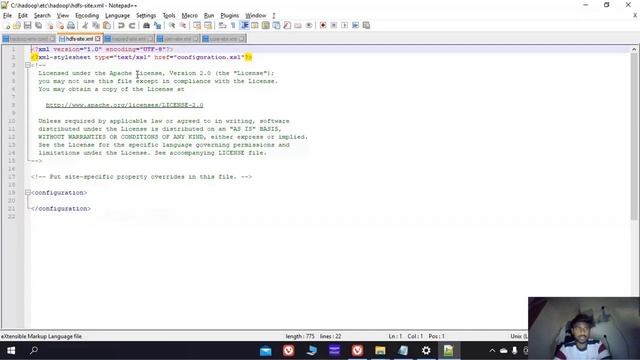Click the scroll-up arrow of editor scrollbar

coord(634,49)
